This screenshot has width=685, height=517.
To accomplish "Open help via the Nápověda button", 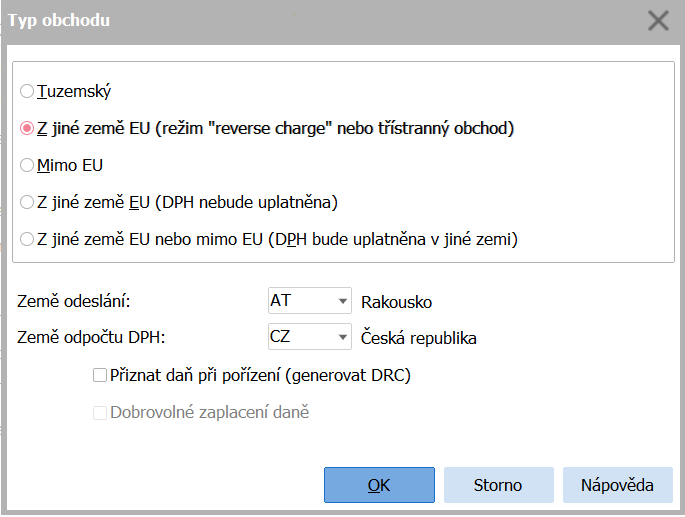I will [x=617, y=485].
